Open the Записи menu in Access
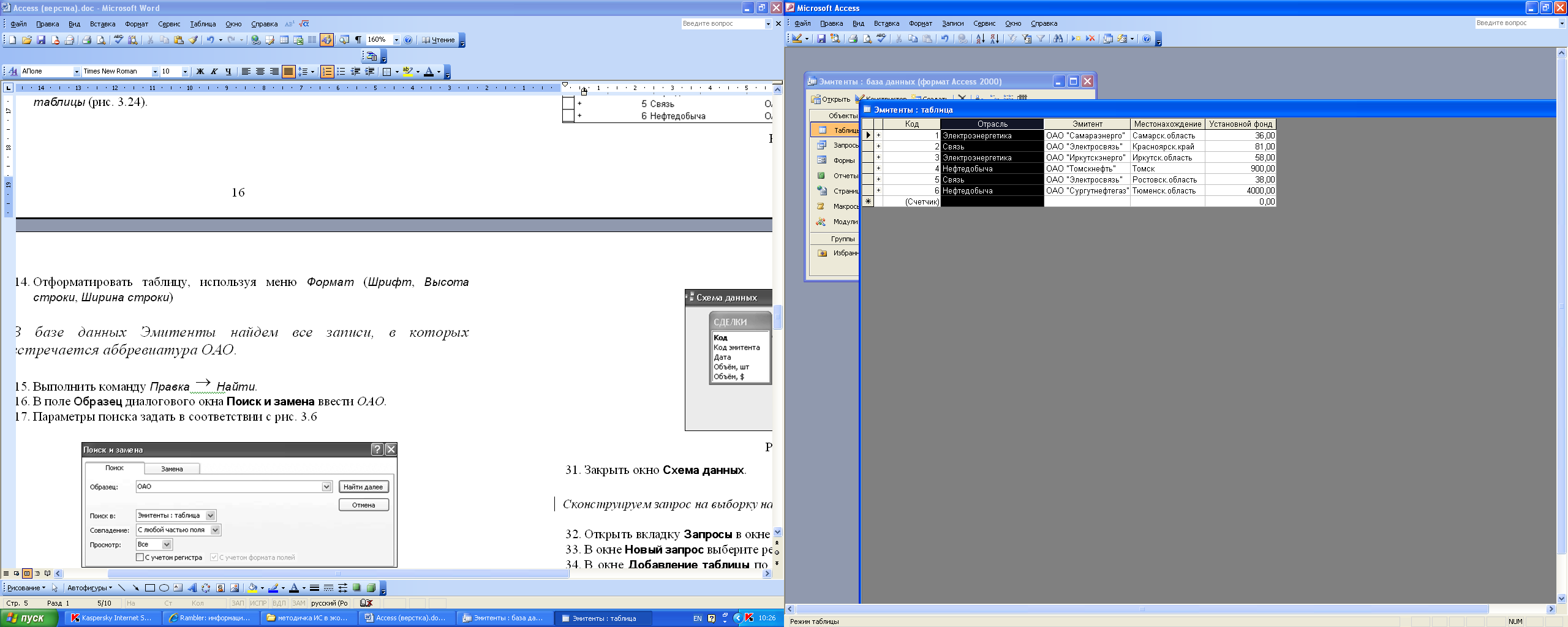 point(952,23)
